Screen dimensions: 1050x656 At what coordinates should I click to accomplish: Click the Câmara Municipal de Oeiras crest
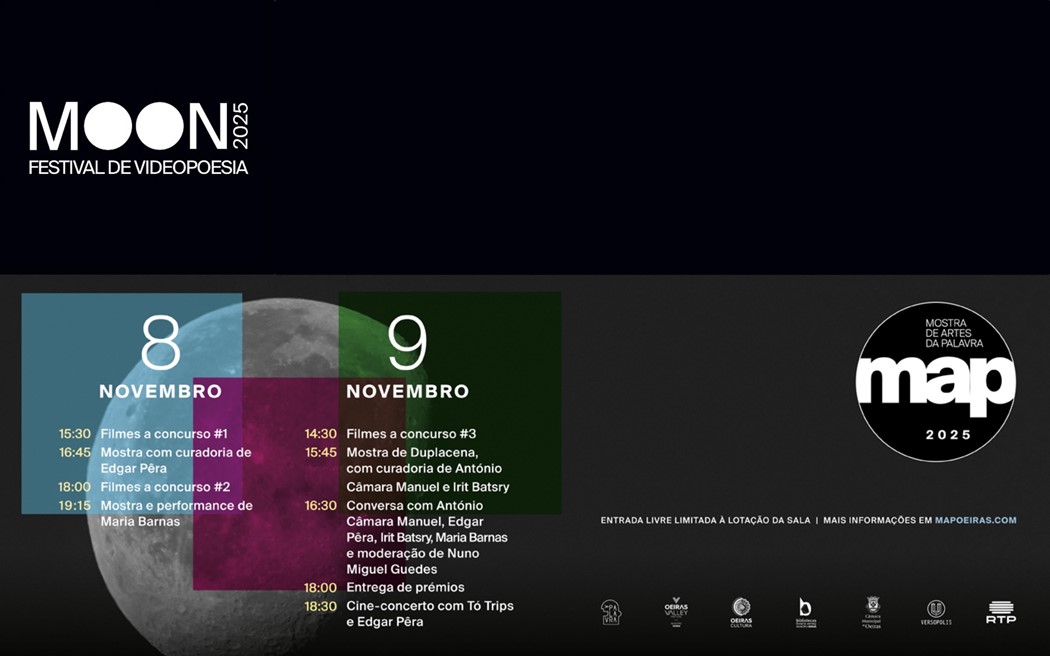tap(872, 611)
